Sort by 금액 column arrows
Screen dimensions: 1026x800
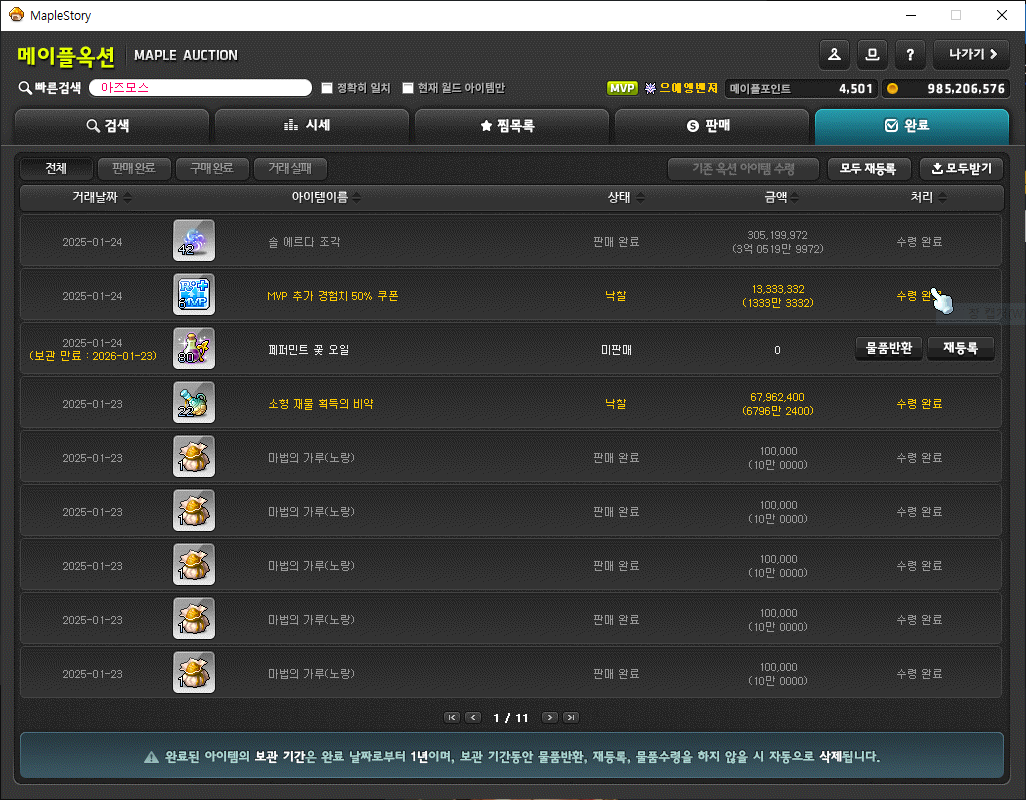(x=794, y=198)
